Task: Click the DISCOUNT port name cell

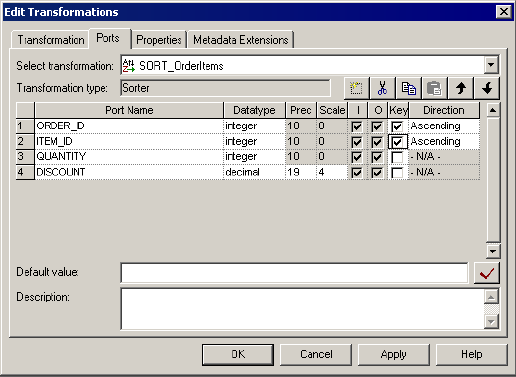Action: click(x=129, y=172)
